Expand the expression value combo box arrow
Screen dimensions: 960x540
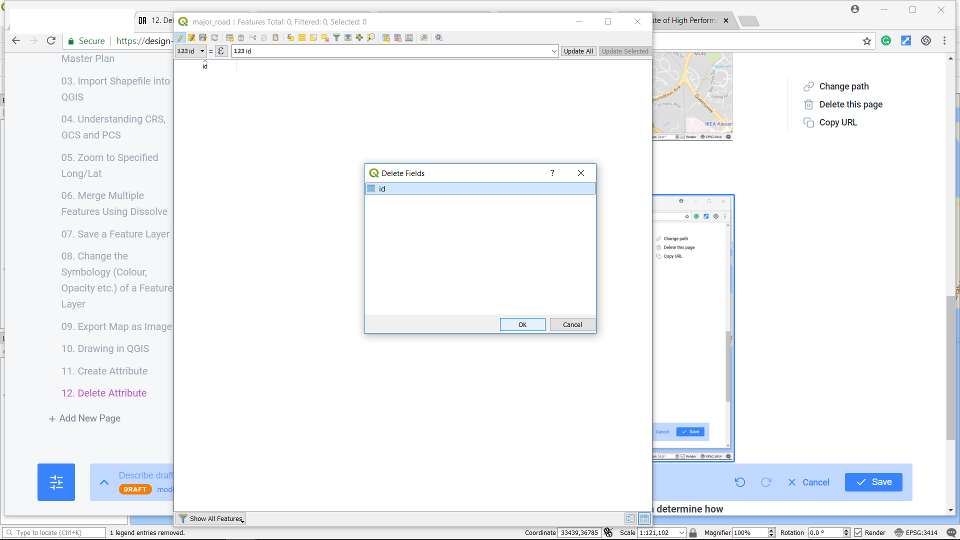(553, 51)
